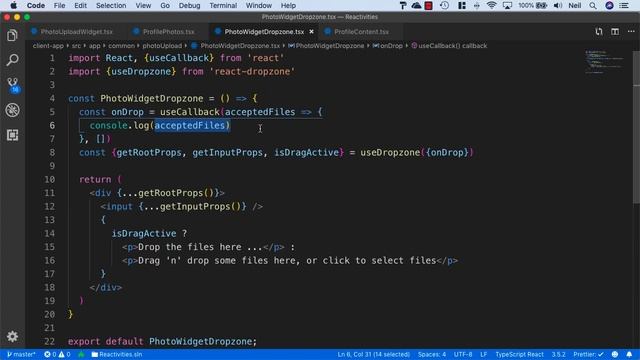Image resolution: width=640 pixels, height=360 pixels.
Task: Open the Terminal menu
Action: [x=223, y=5]
